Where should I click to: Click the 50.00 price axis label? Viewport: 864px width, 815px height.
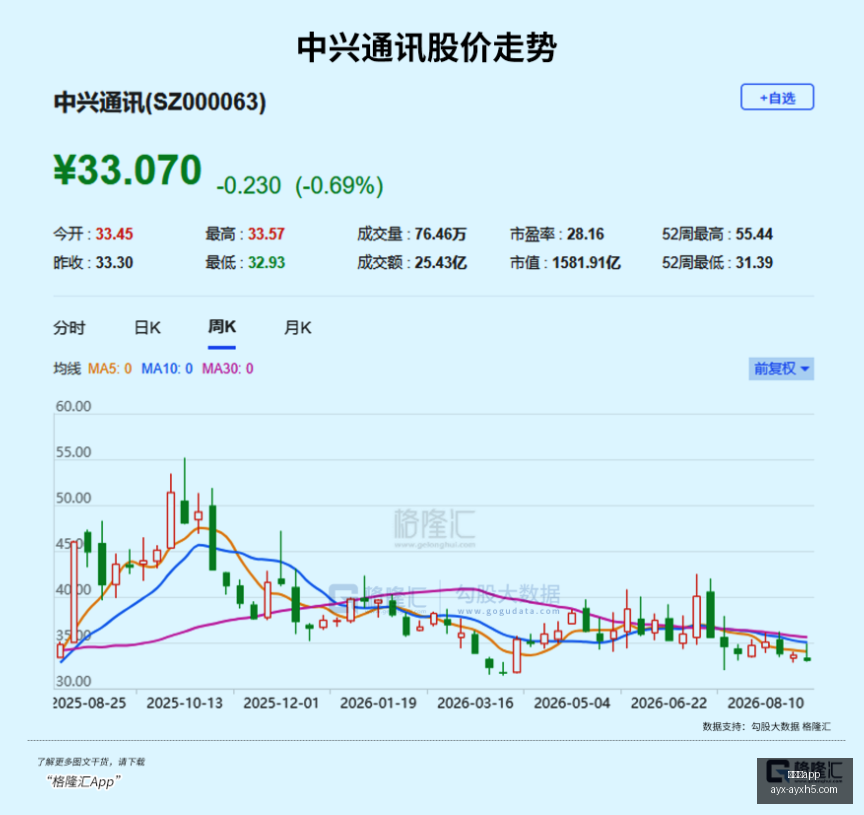[73, 498]
